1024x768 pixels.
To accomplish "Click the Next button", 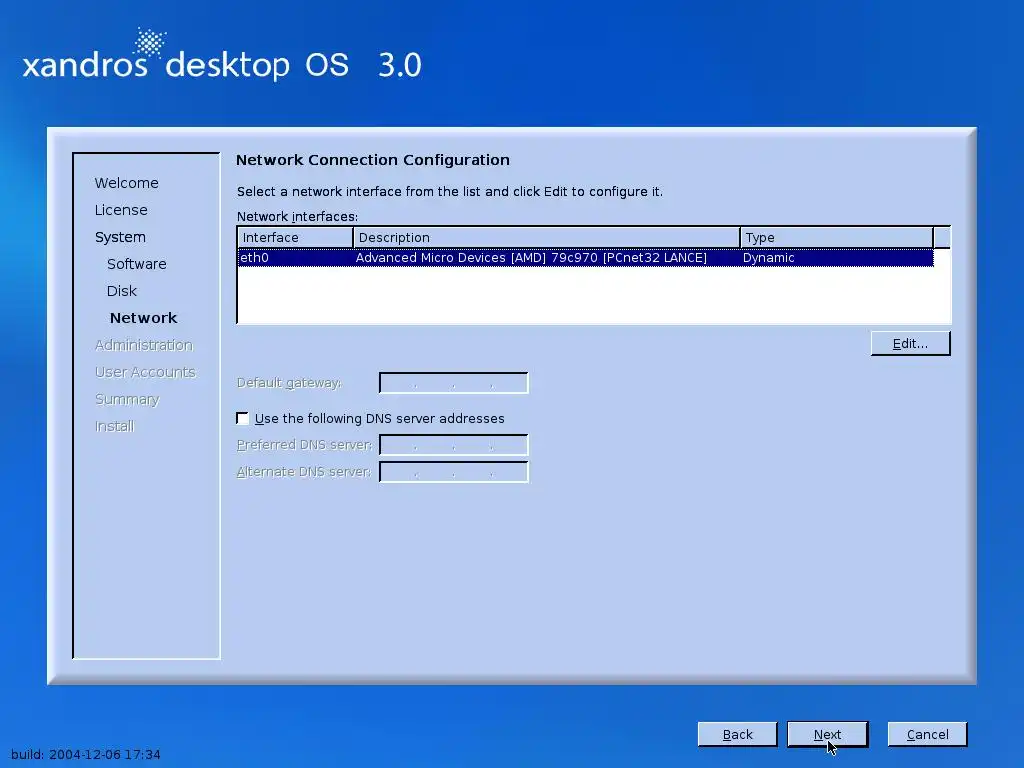I will pos(827,734).
